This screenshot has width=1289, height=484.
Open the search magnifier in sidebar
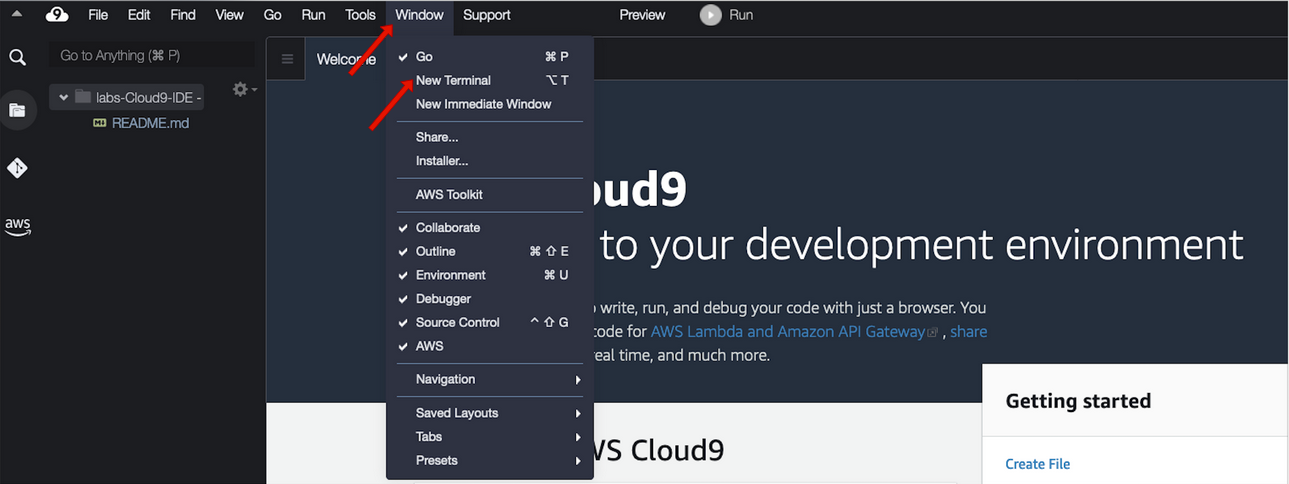tap(17, 57)
